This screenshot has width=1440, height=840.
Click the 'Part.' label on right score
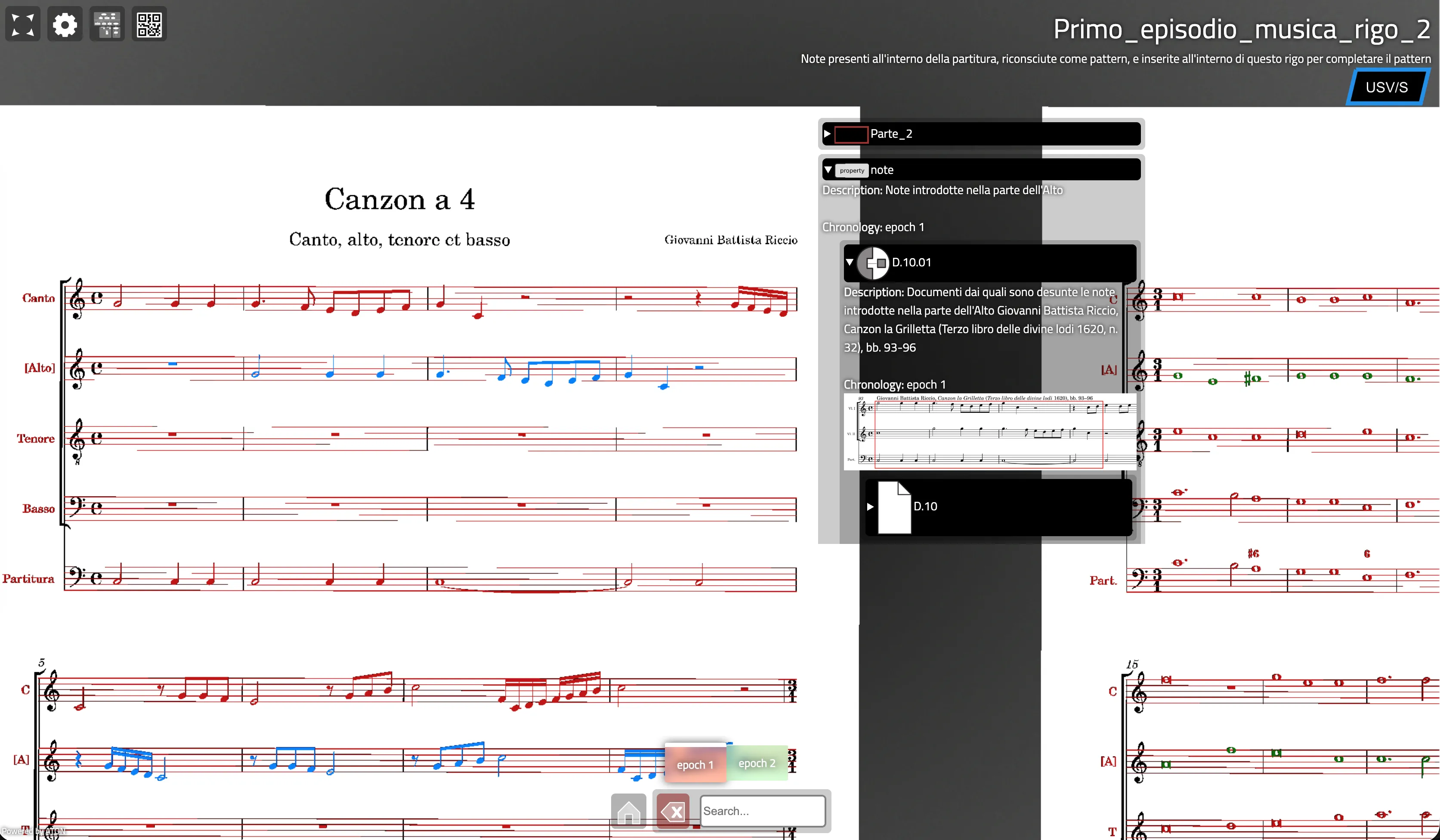1103,581
